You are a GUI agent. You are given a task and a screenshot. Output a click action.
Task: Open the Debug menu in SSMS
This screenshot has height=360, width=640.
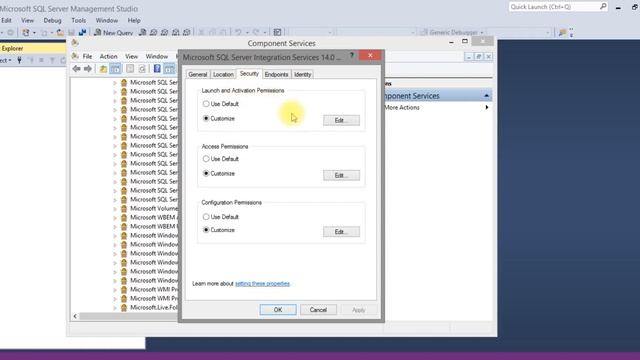[52, 20]
